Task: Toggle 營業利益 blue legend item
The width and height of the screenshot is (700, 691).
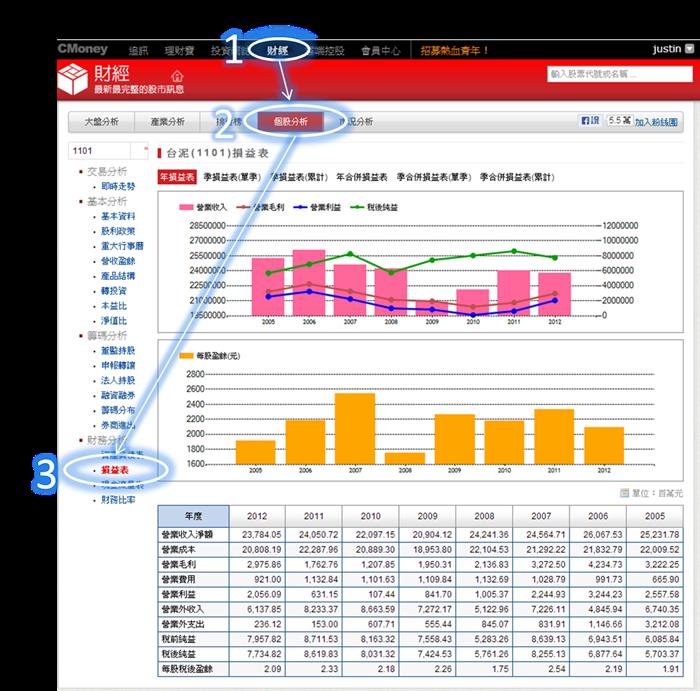Action: coord(317,207)
